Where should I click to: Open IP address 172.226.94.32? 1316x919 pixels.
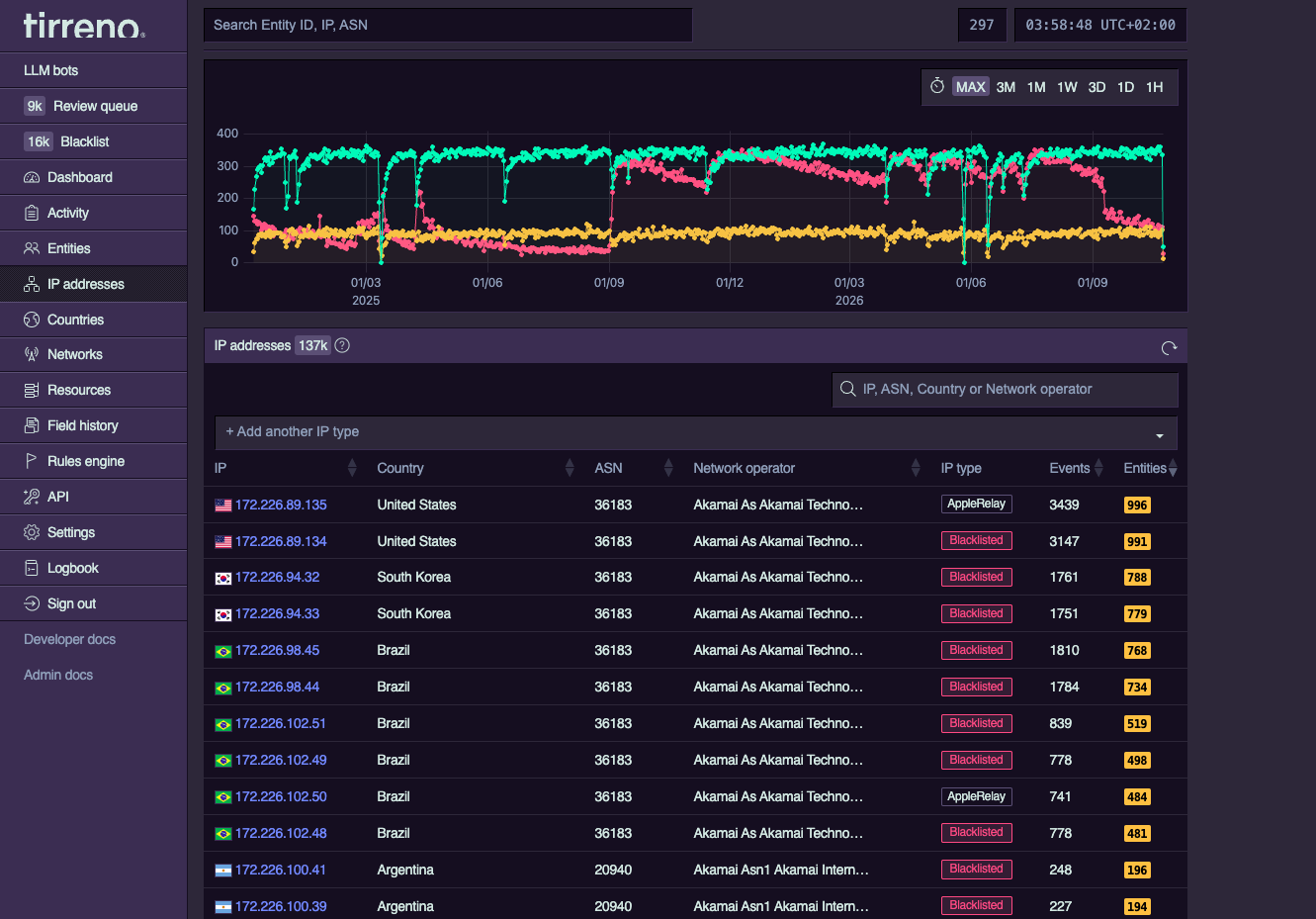pyautogui.click(x=277, y=577)
